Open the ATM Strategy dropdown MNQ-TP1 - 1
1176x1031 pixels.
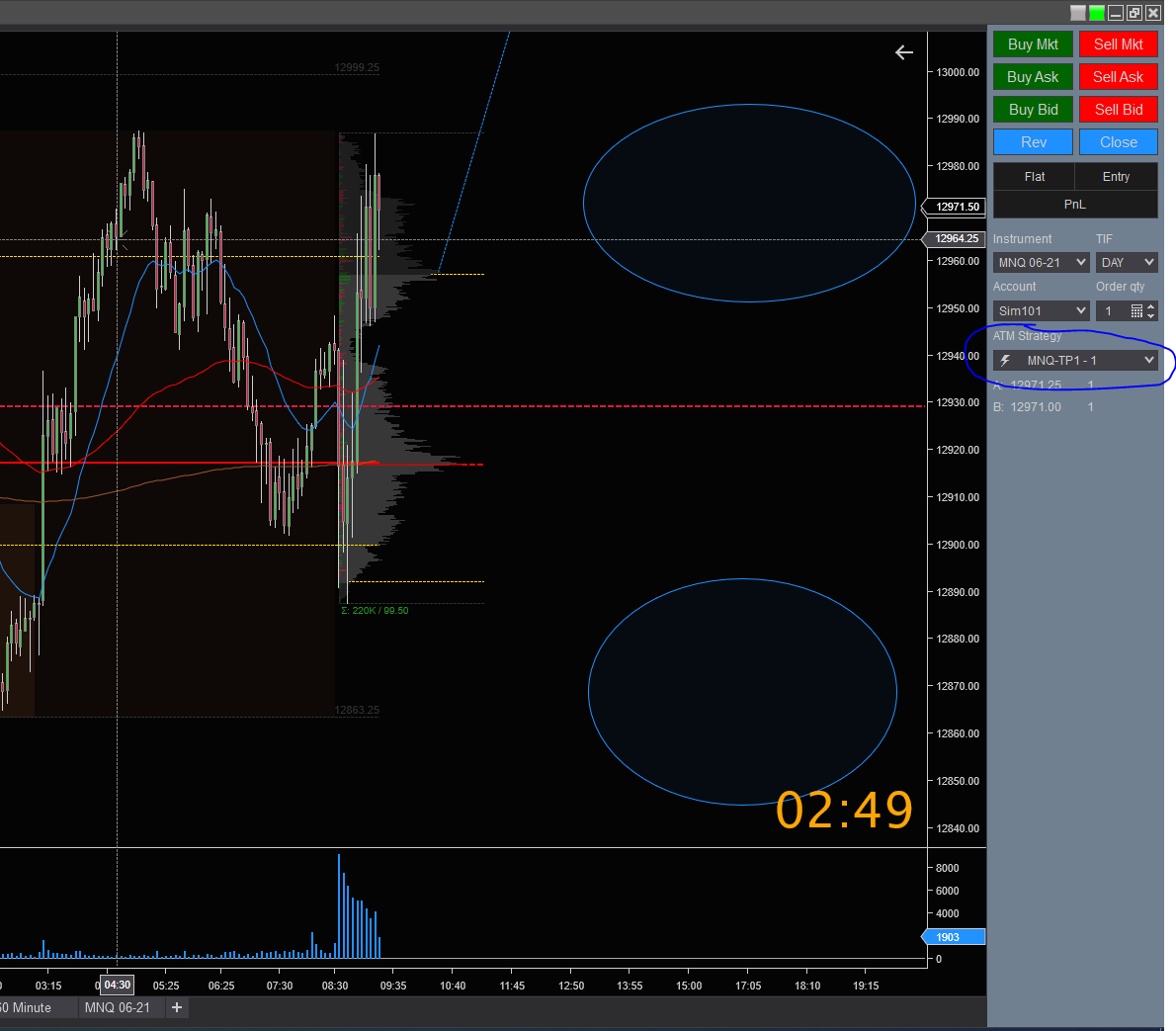tap(1075, 360)
